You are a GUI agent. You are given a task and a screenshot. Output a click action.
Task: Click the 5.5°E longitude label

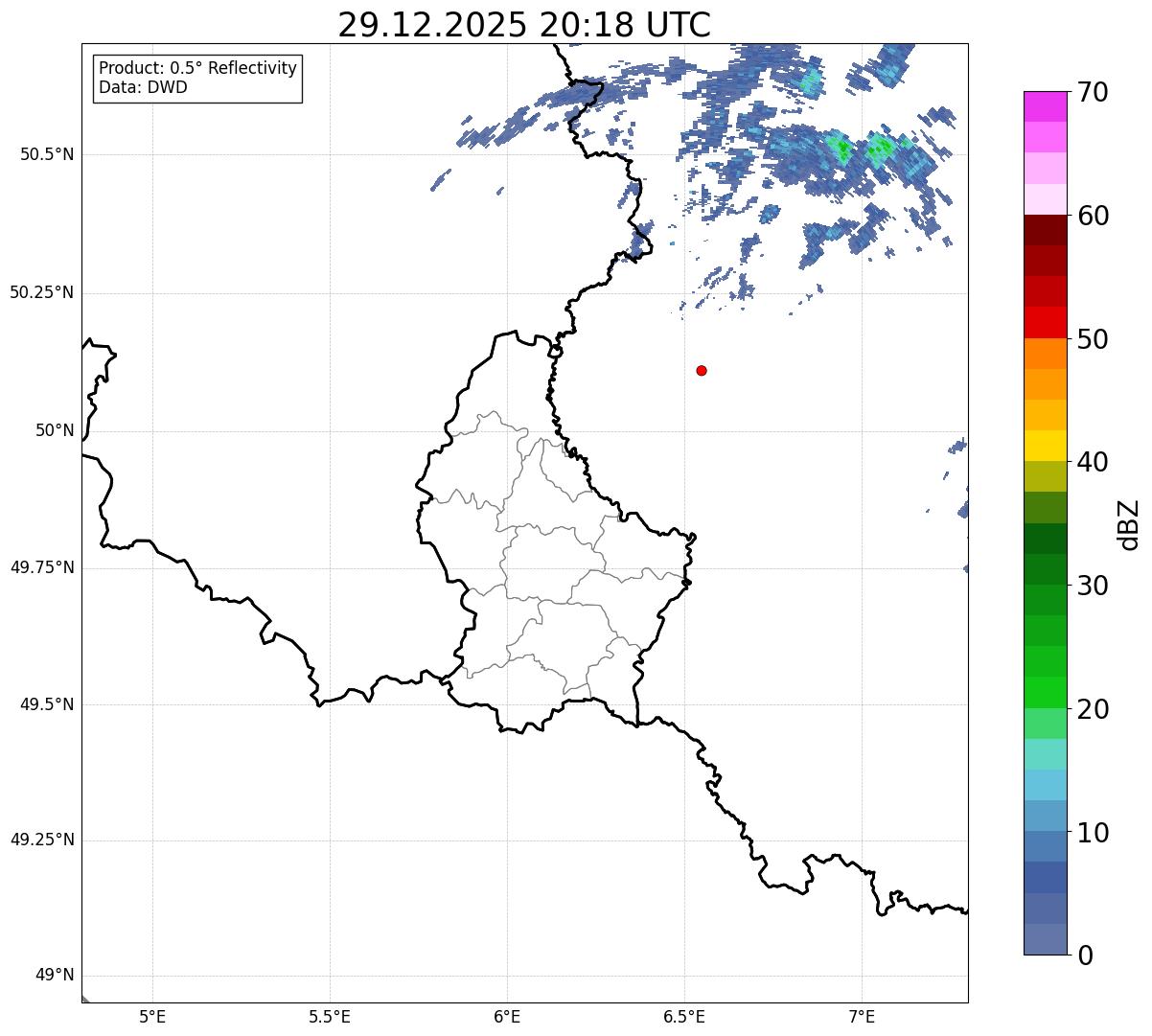point(330,1016)
